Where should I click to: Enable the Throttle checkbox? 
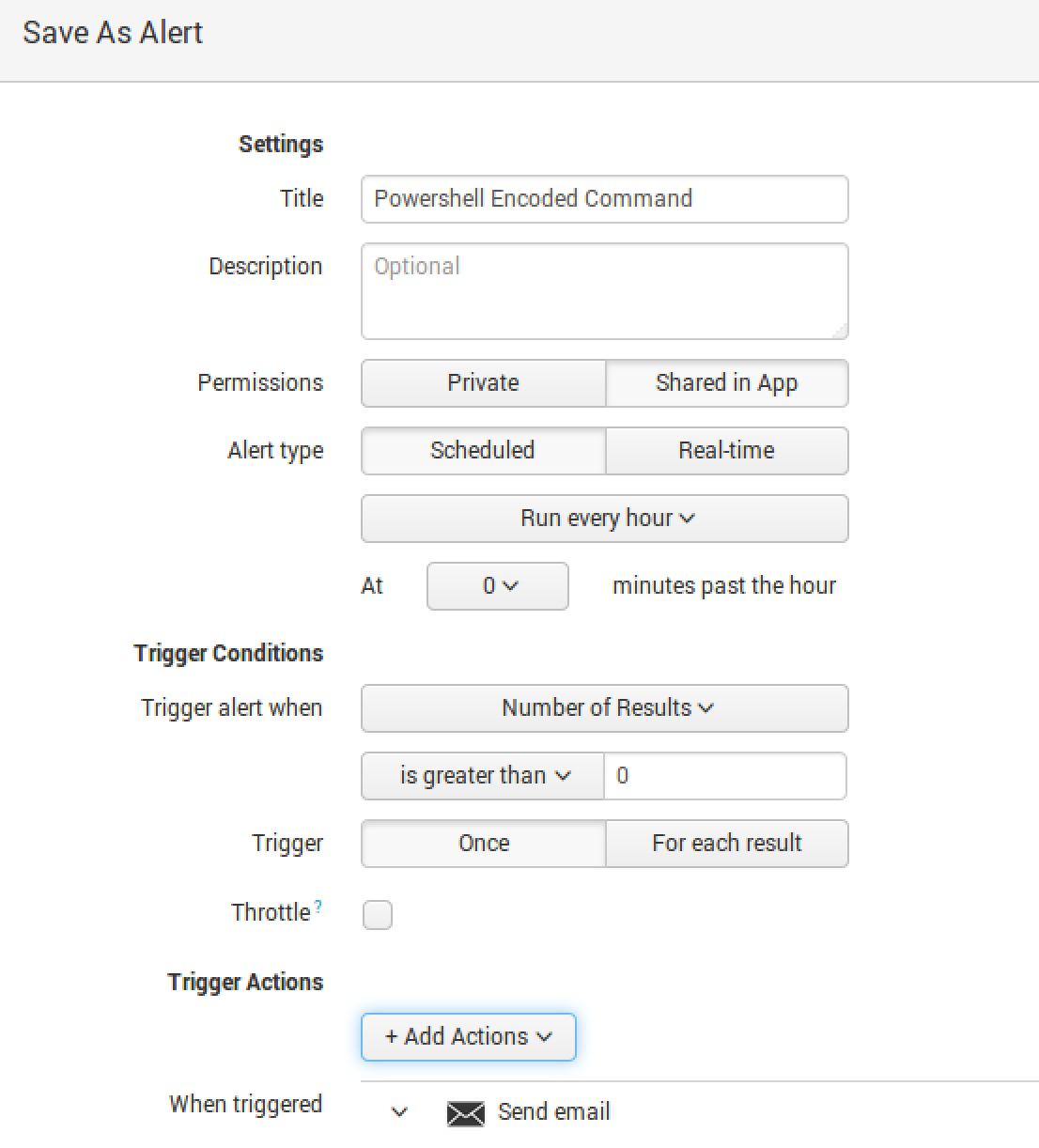pyautogui.click(x=378, y=915)
